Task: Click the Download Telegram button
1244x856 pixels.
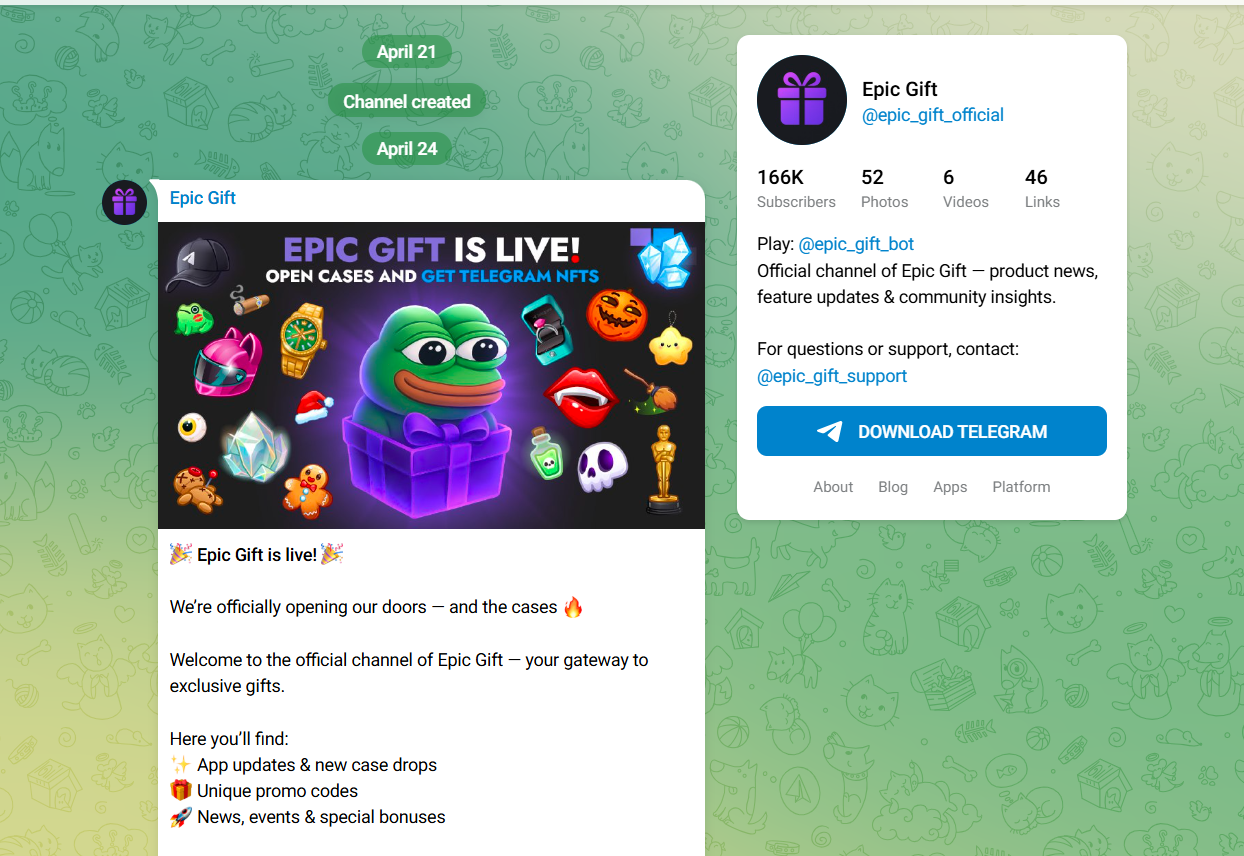Action: [x=932, y=431]
